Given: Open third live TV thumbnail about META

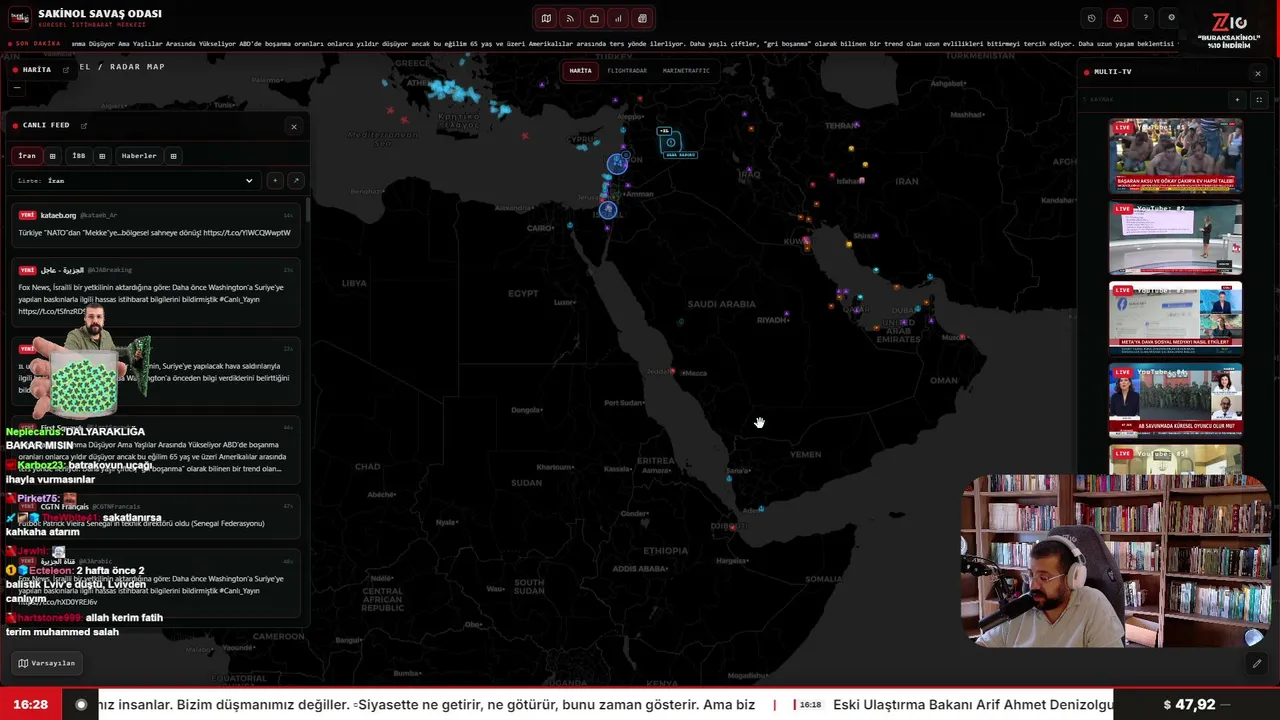Looking at the screenshot, I should [1175, 319].
